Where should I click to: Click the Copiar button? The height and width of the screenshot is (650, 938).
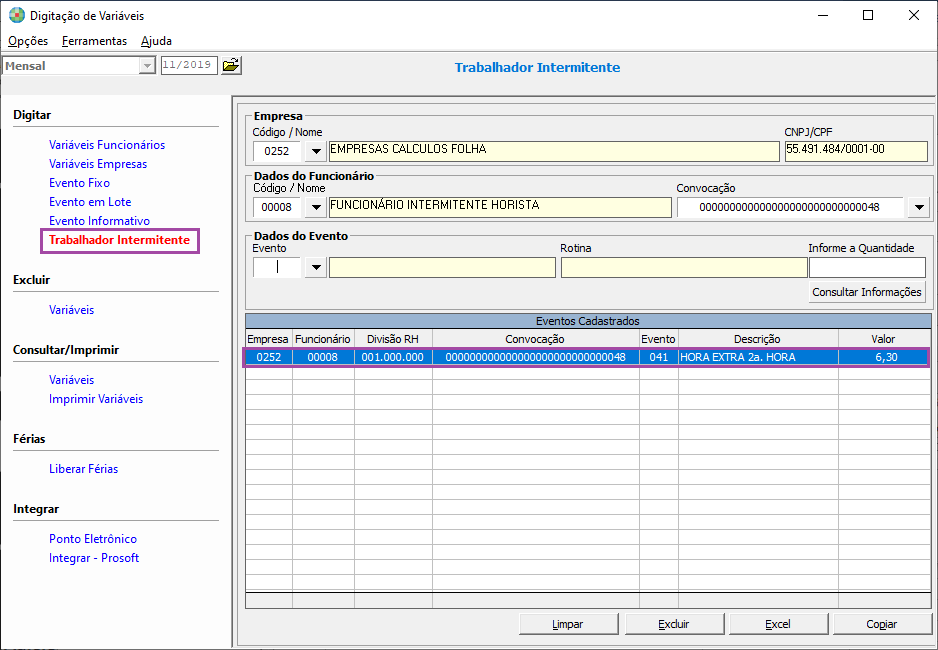point(882,624)
